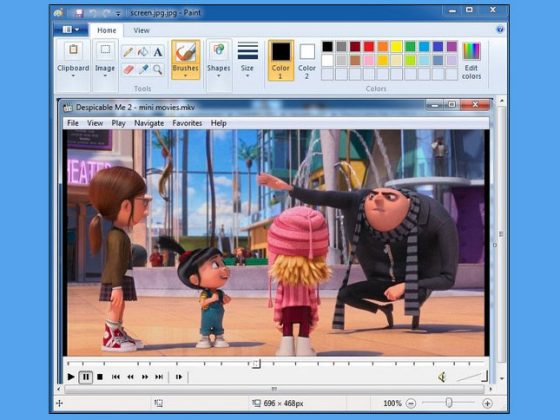This screenshot has width=560, height=420.
Task: Open the Play menu in media player
Action: 118,123
